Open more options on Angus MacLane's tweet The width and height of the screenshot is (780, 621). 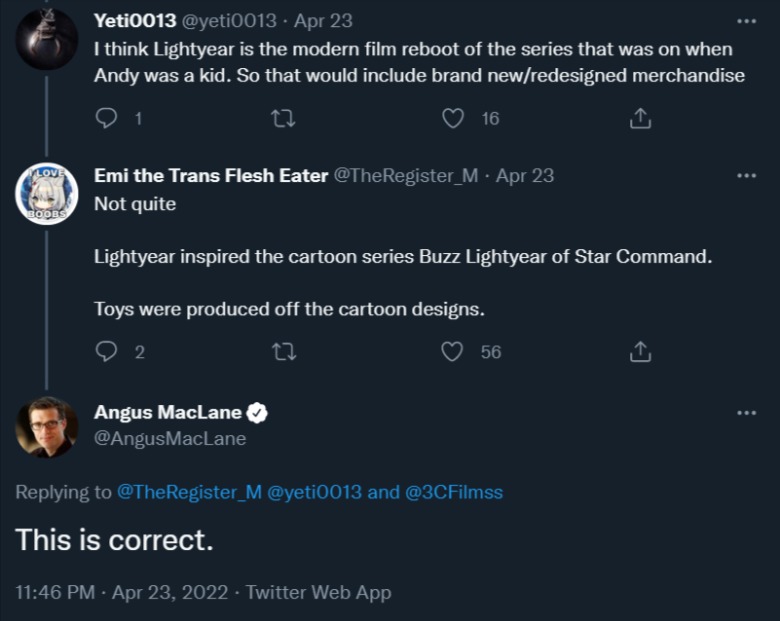[746, 413]
